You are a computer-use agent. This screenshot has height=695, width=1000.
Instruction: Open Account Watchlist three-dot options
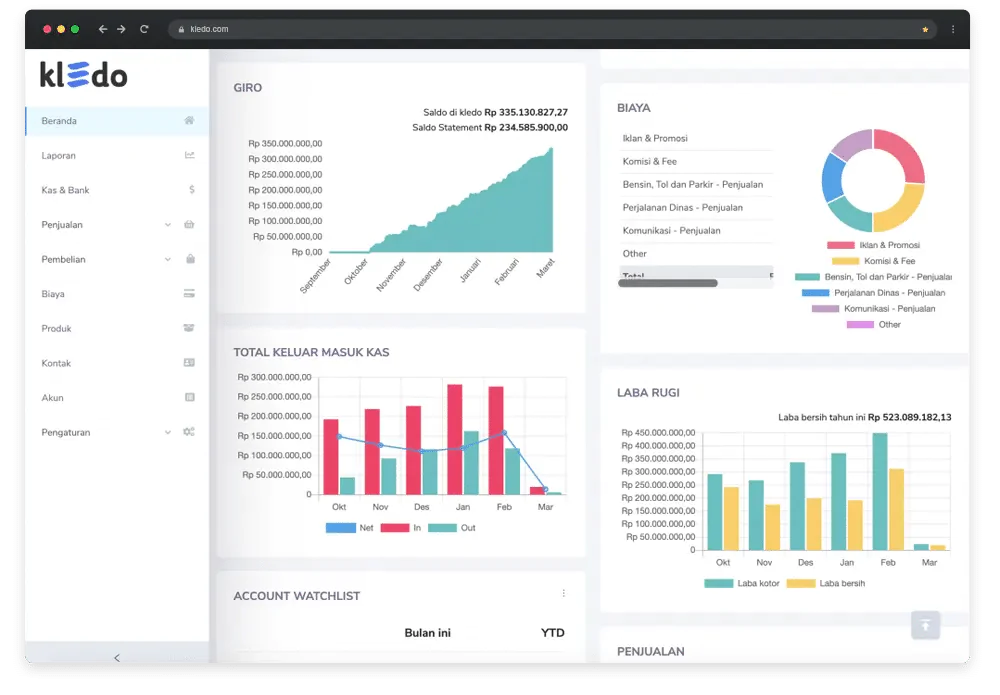point(563,593)
